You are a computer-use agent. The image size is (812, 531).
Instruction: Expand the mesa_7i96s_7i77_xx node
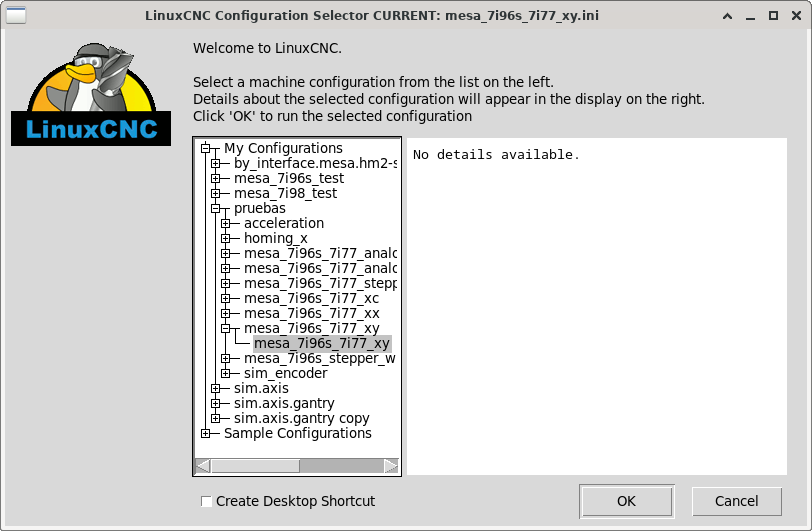coord(225,313)
